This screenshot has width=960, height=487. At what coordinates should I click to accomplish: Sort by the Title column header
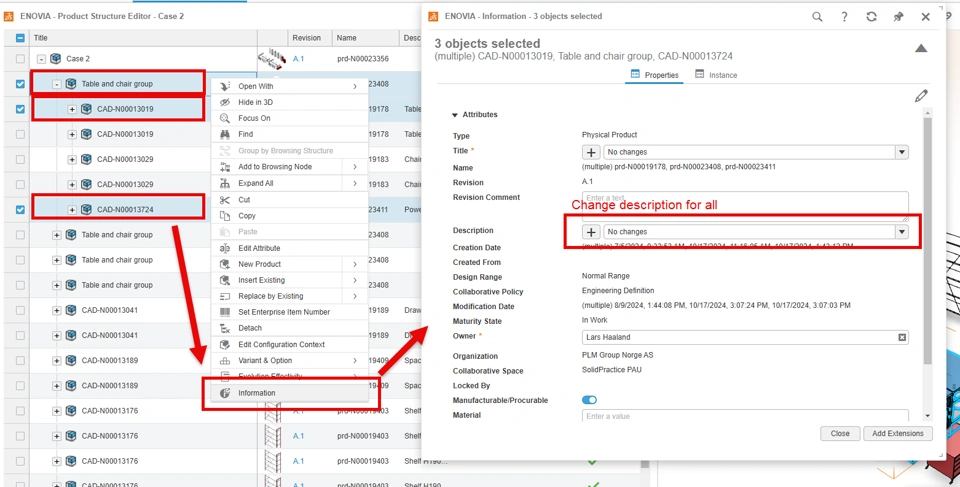pyautogui.click(x=143, y=38)
